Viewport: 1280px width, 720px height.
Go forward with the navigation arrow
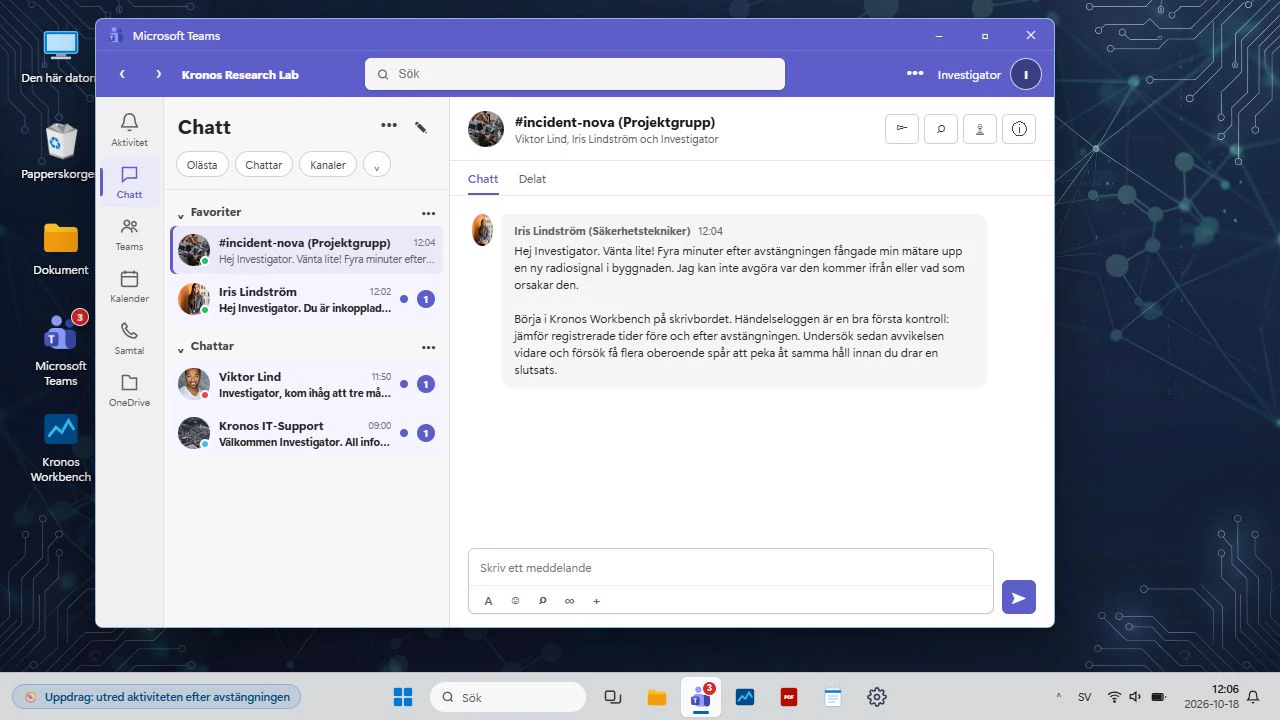coord(158,74)
